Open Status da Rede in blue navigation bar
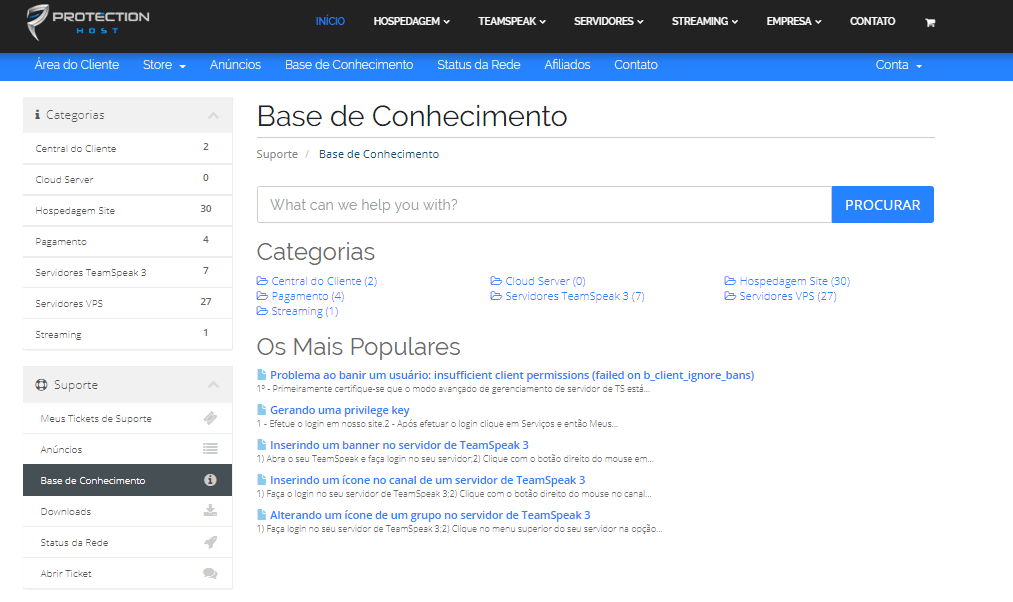 point(479,65)
